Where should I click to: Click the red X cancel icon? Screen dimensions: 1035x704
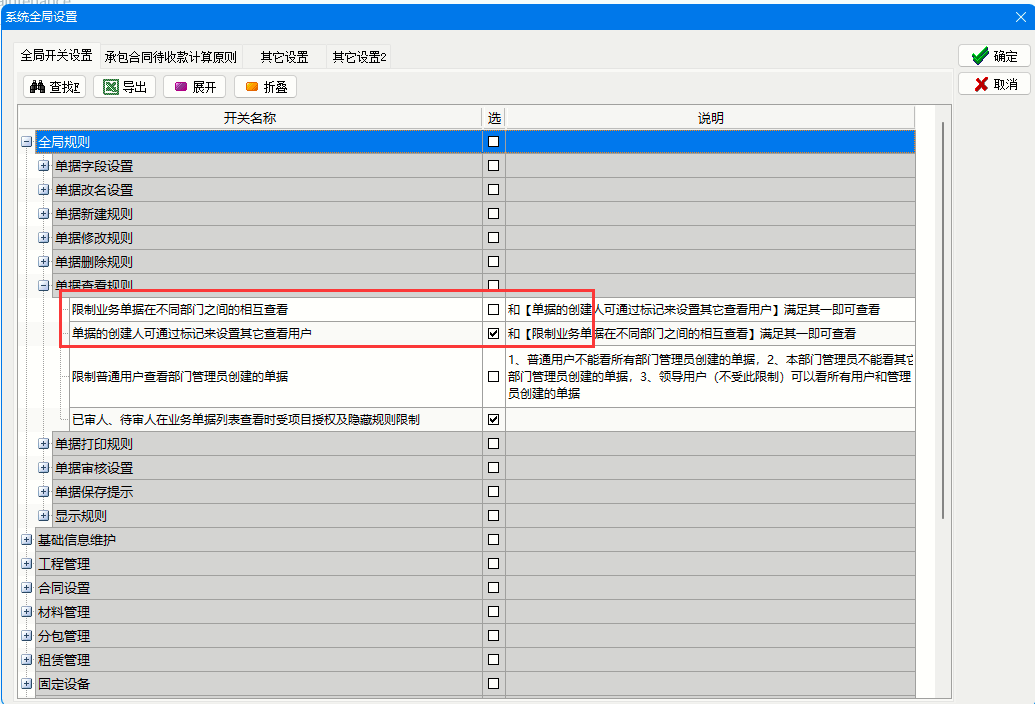(980, 84)
